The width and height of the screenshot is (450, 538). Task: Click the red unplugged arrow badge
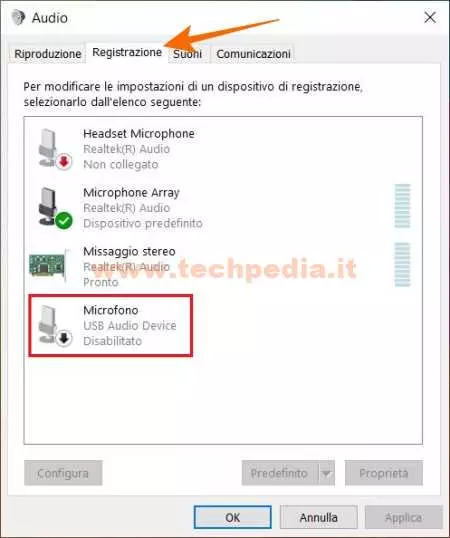64,161
